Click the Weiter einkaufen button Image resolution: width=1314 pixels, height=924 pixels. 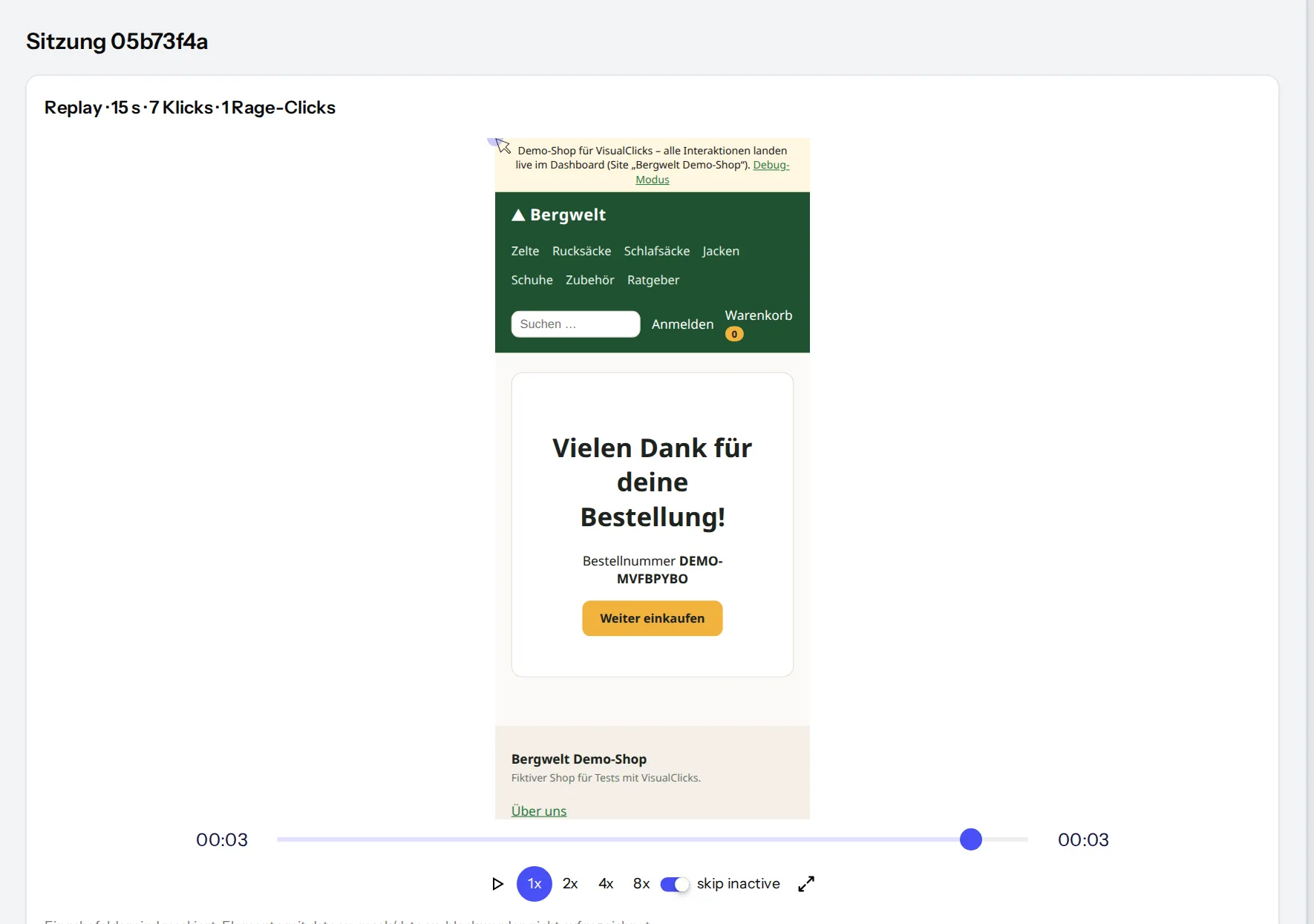coord(653,618)
